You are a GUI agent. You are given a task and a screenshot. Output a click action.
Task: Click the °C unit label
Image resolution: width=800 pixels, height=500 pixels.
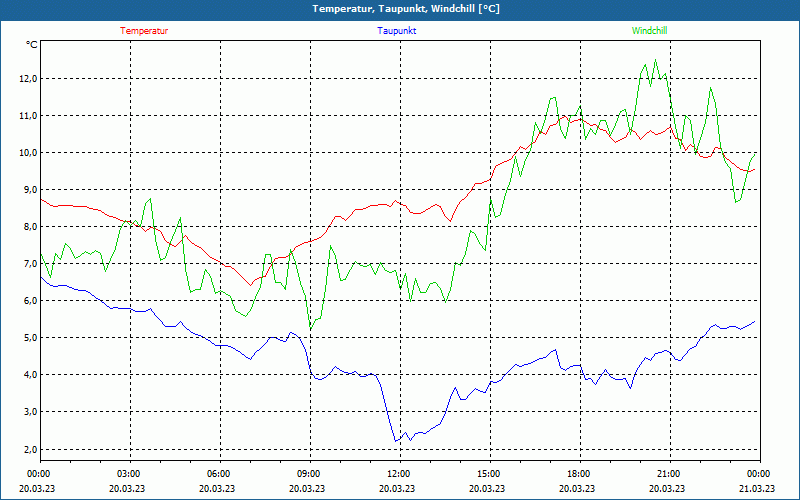coord(31,45)
